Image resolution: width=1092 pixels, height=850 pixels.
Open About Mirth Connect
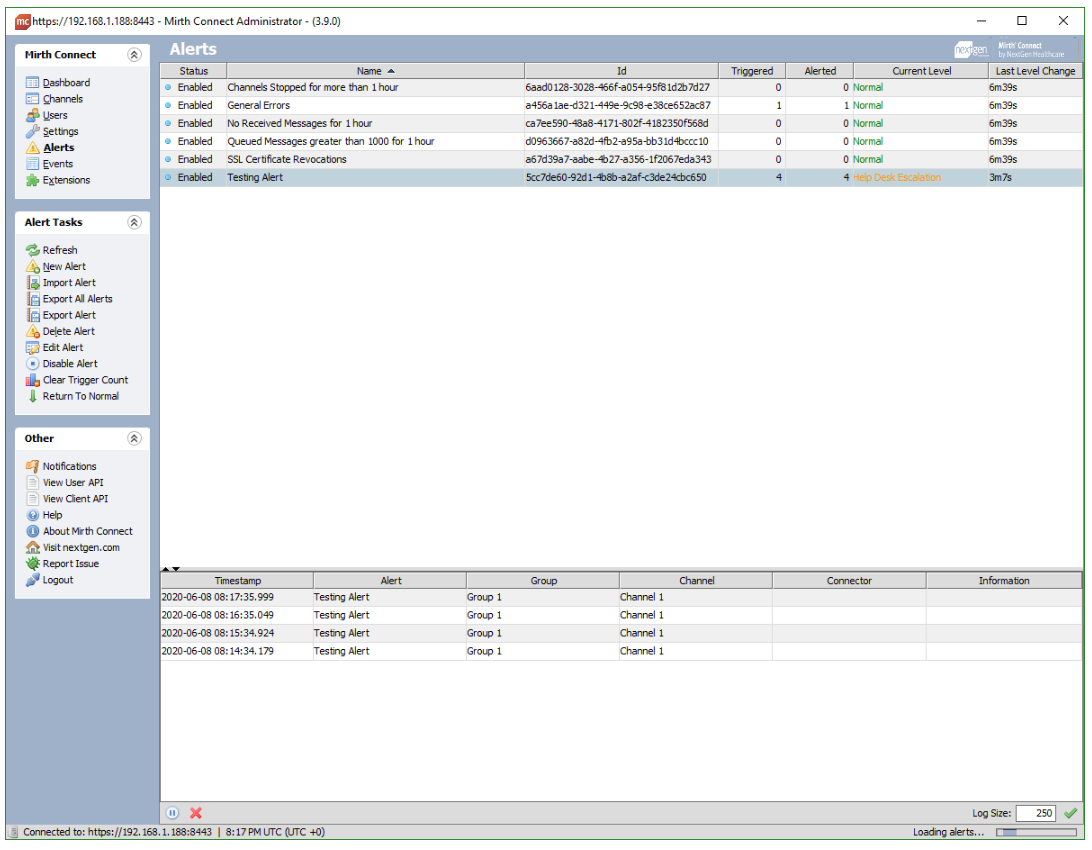pyautogui.click(x=79, y=531)
